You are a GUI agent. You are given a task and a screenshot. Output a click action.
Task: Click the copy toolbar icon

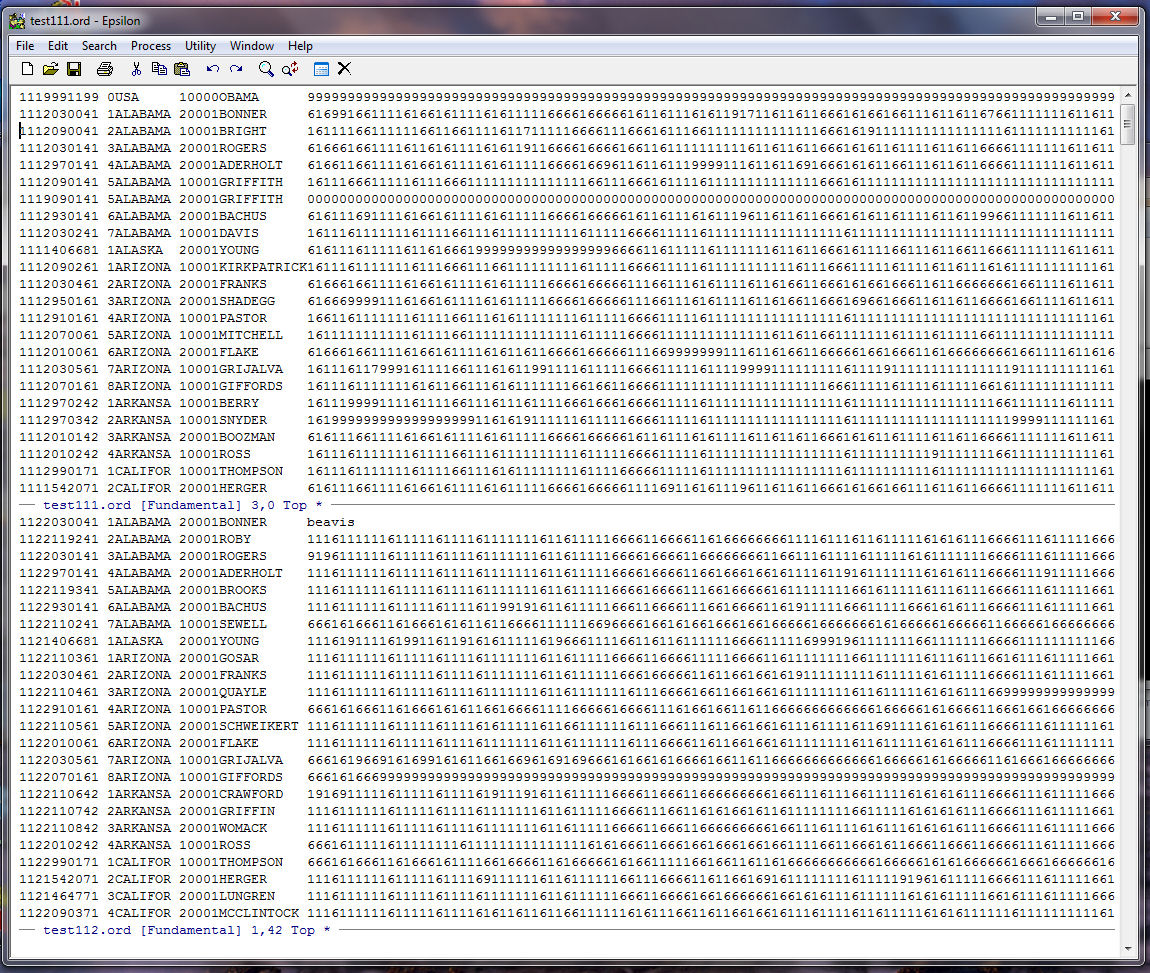(159, 69)
